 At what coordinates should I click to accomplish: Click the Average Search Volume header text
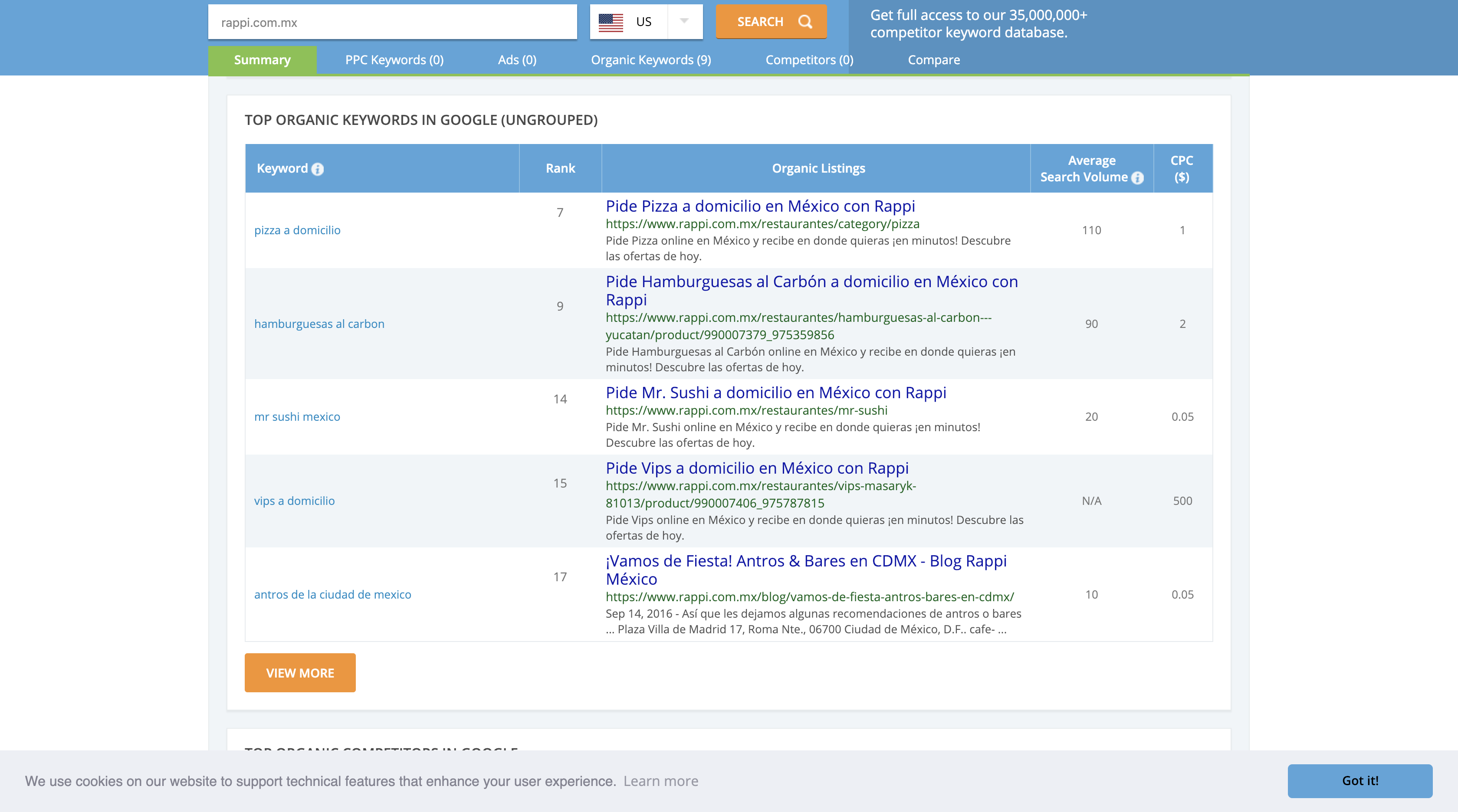click(1084, 169)
